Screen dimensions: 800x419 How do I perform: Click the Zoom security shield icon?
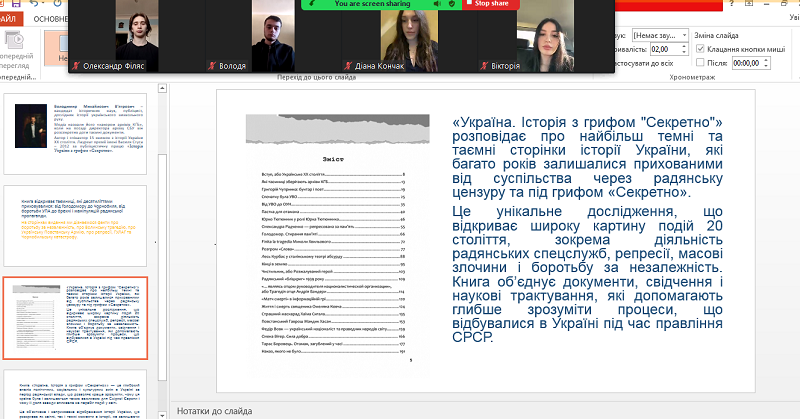pos(453,4)
